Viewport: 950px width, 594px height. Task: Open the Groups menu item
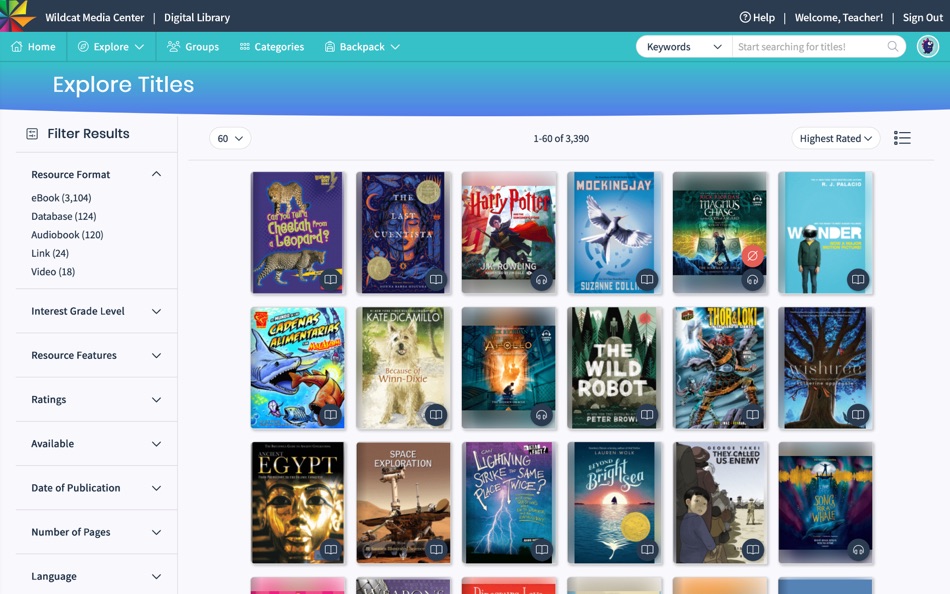tap(193, 47)
